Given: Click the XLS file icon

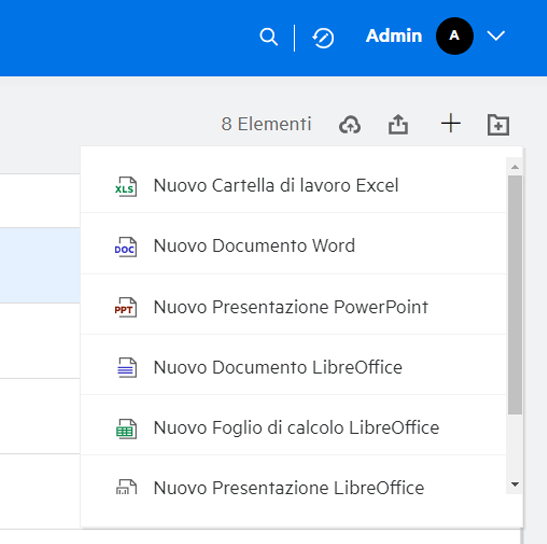Looking at the screenshot, I should click(x=126, y=187).
